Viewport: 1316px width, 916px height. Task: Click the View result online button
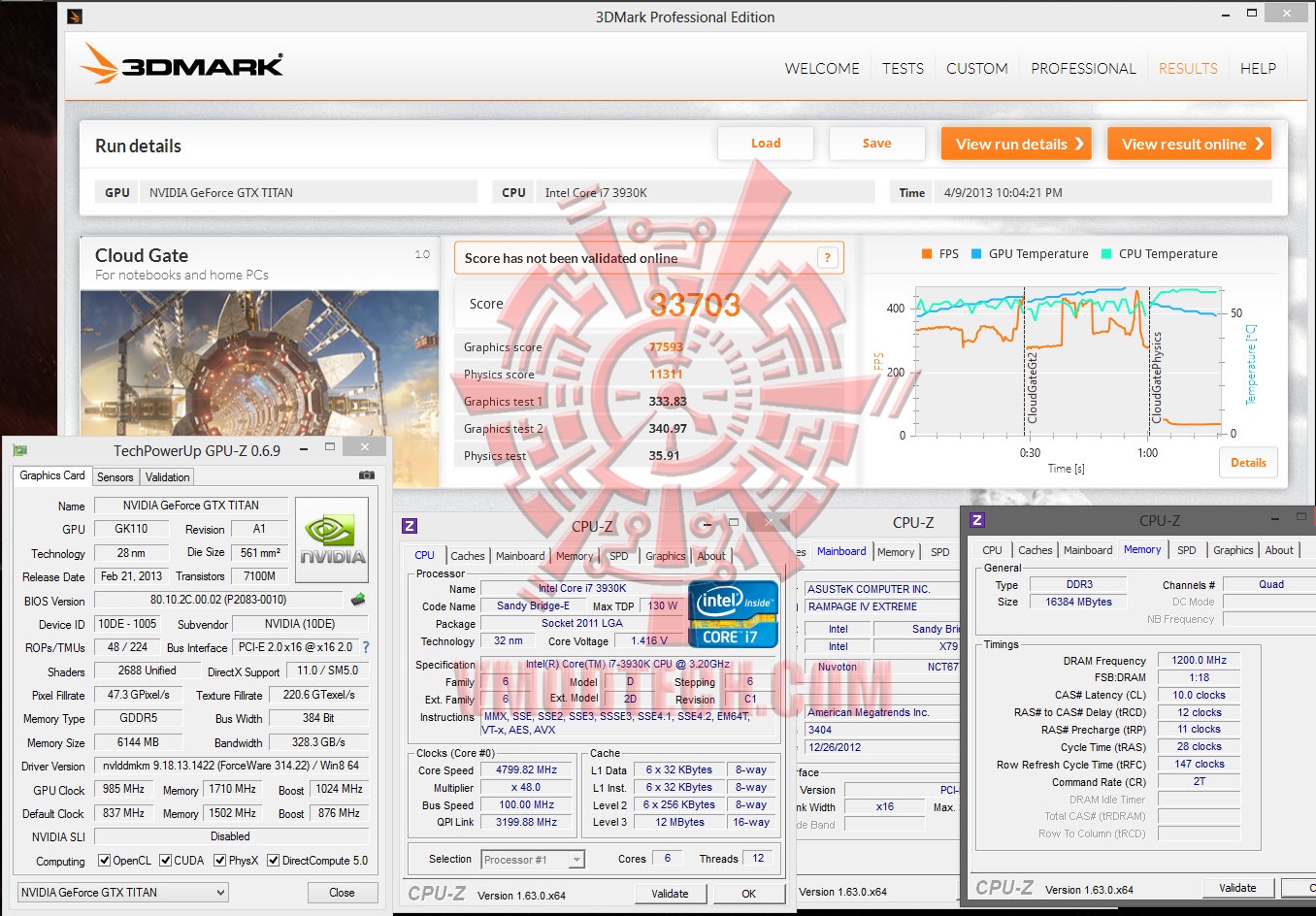point(1189,144)
